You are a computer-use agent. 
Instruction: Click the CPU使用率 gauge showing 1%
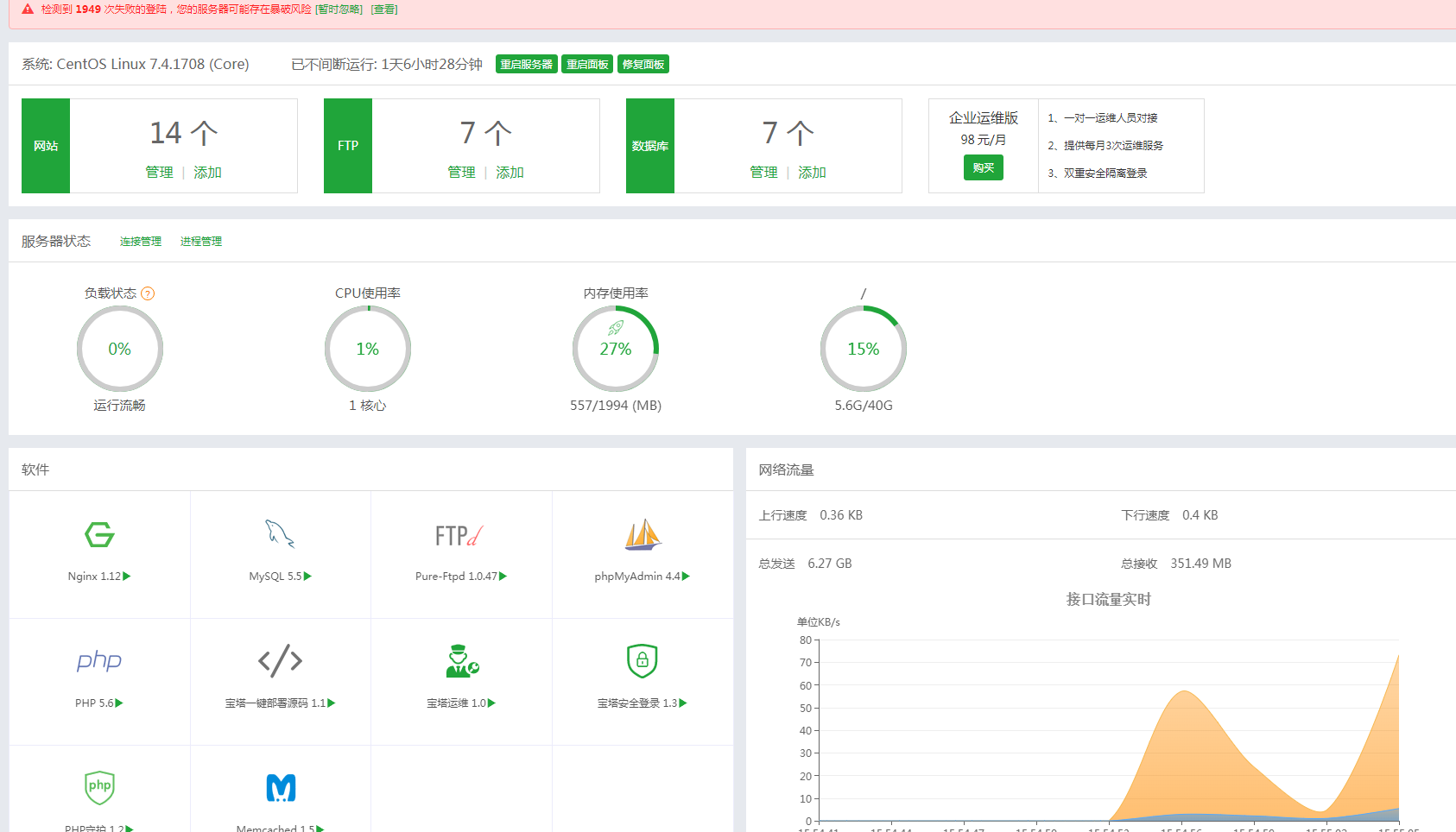pyautogui.click(x=368, y=349)
